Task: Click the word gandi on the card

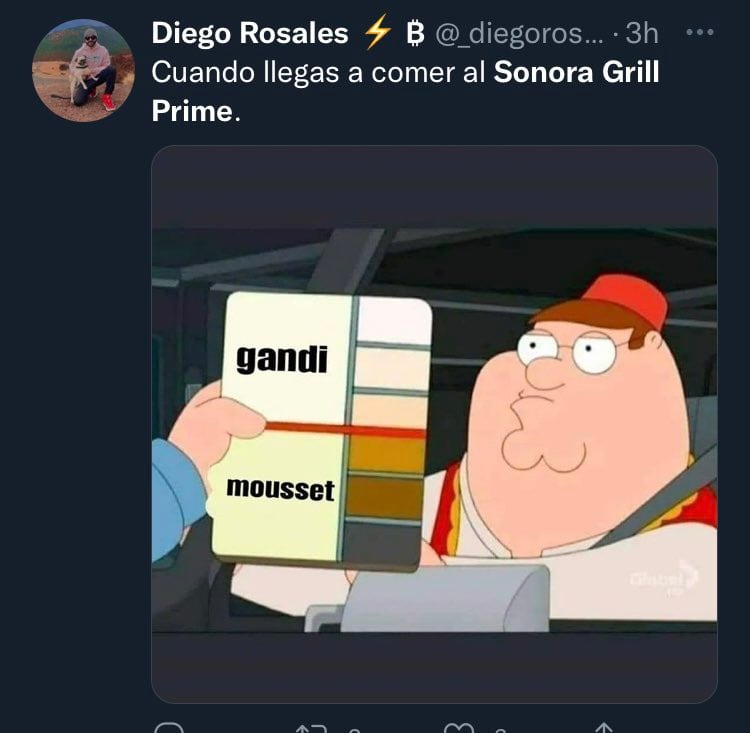Action: pyautogui.click(x=282, y=359)
